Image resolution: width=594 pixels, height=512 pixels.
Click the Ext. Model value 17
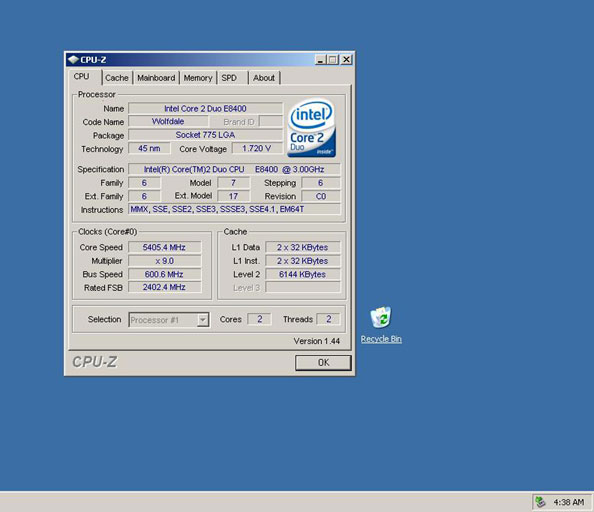(x=233, y=196)
